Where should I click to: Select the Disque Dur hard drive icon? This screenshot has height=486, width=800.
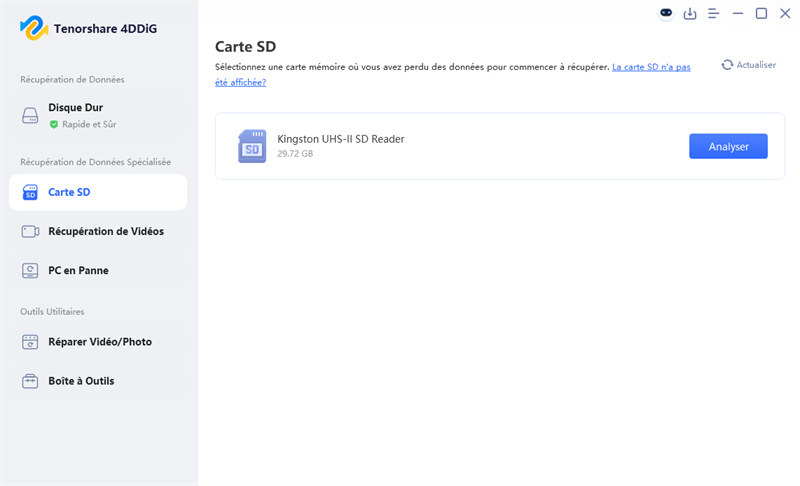(30, 115)
